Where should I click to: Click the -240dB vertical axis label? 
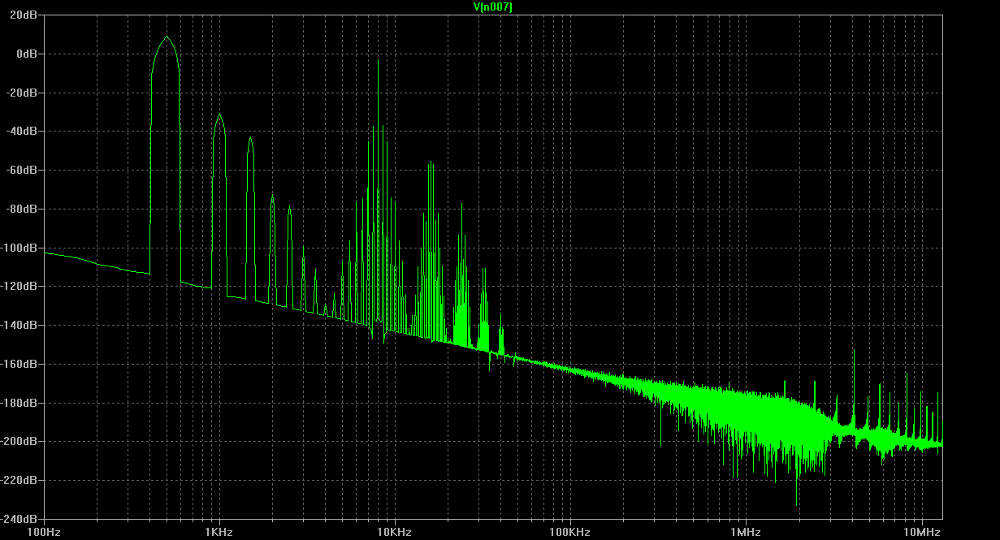[20, 519]
